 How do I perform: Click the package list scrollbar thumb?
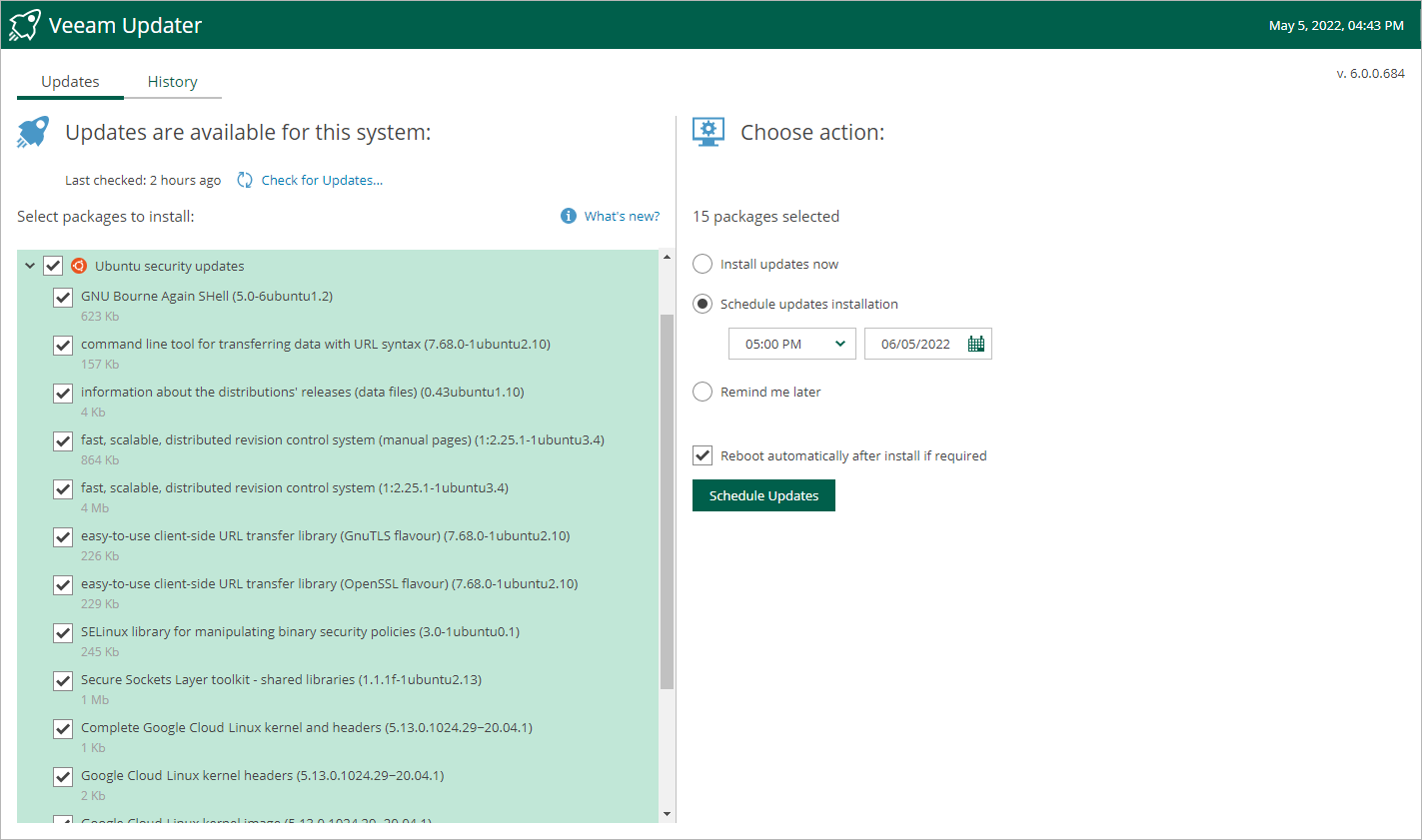[x=667, y=501]
